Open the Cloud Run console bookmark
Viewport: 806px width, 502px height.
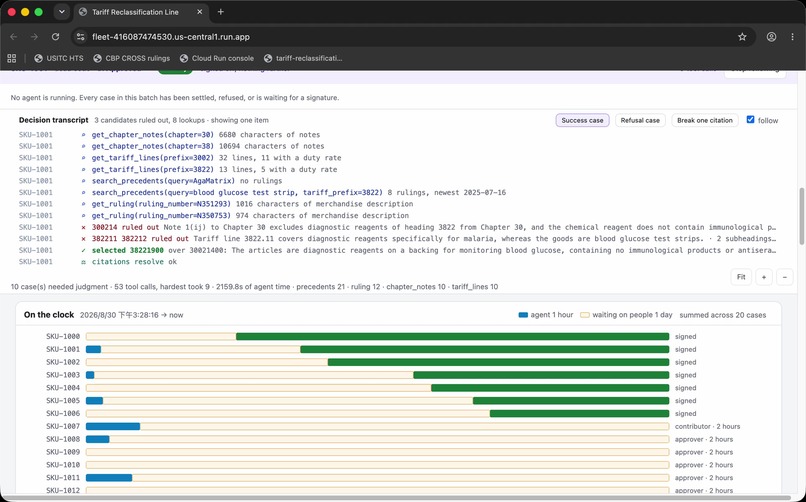[217, 58]
